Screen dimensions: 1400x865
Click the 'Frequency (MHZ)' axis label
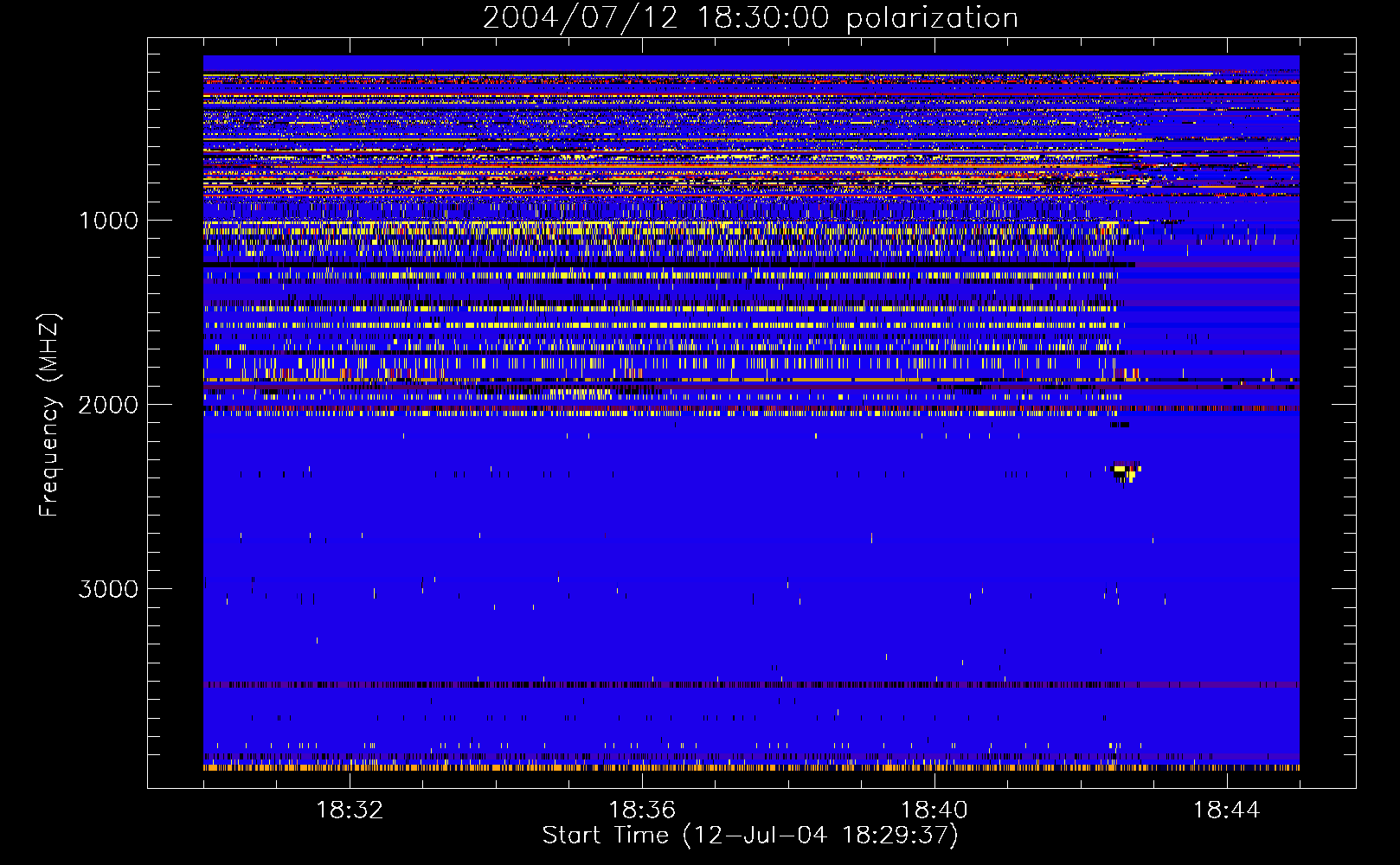tap(49, 415)
